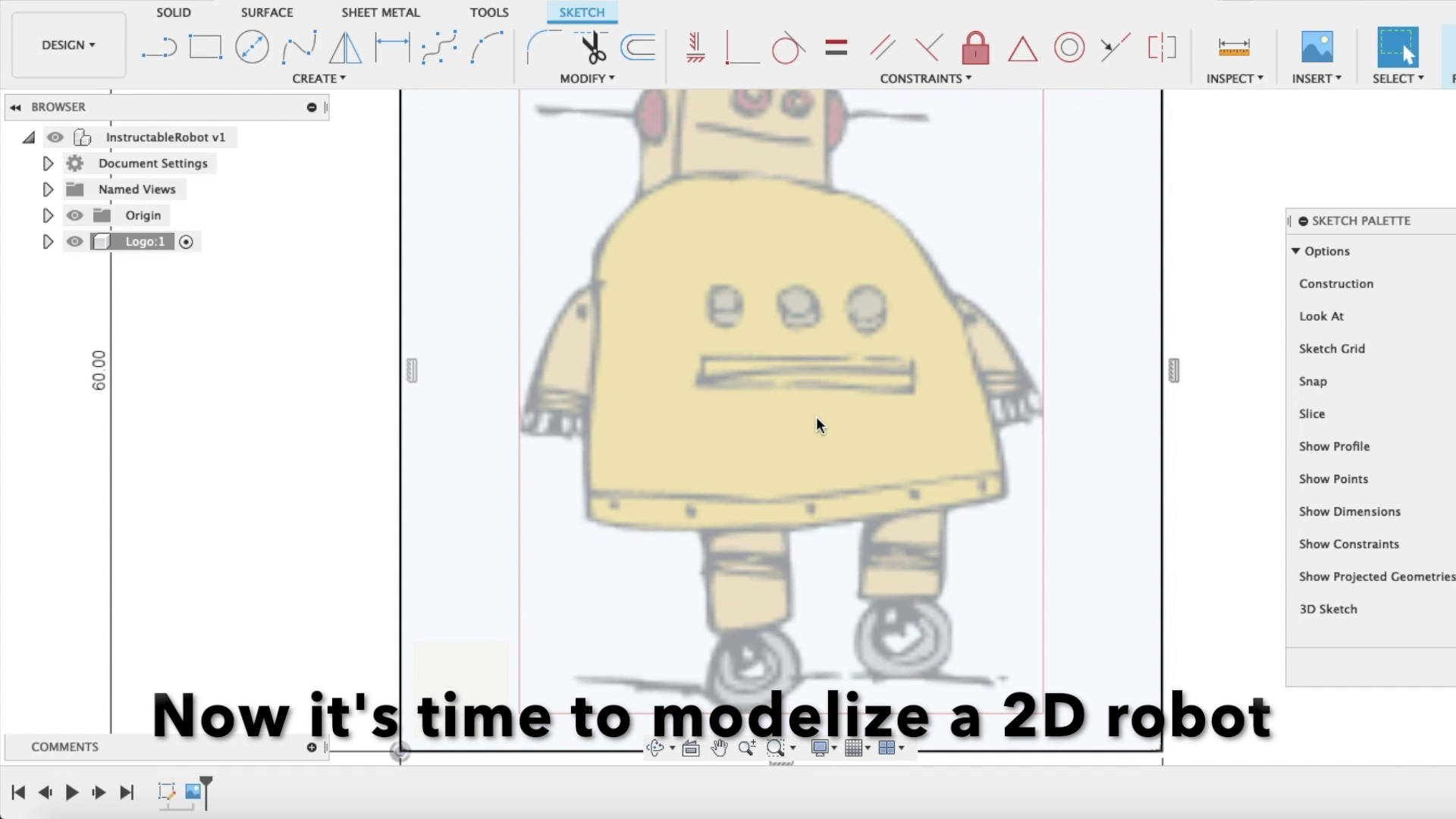The image size is (1456, 819).
Task: Select the 2-Point Rectangle tool
Action: [x=206, y=46]
